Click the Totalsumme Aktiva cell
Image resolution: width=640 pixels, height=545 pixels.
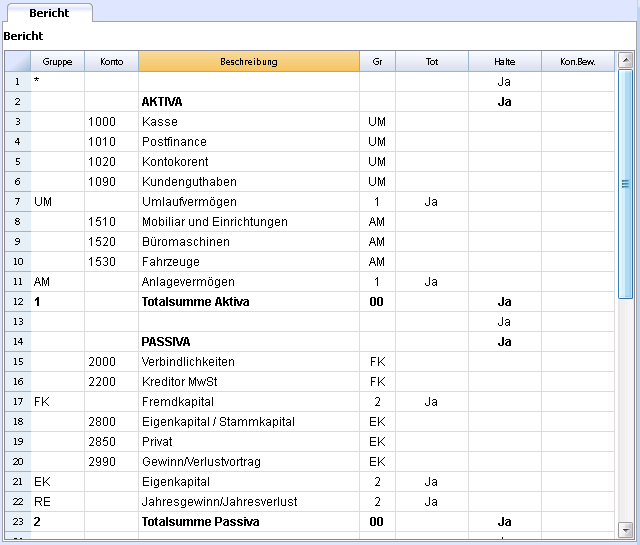click(x=249, y=302)
